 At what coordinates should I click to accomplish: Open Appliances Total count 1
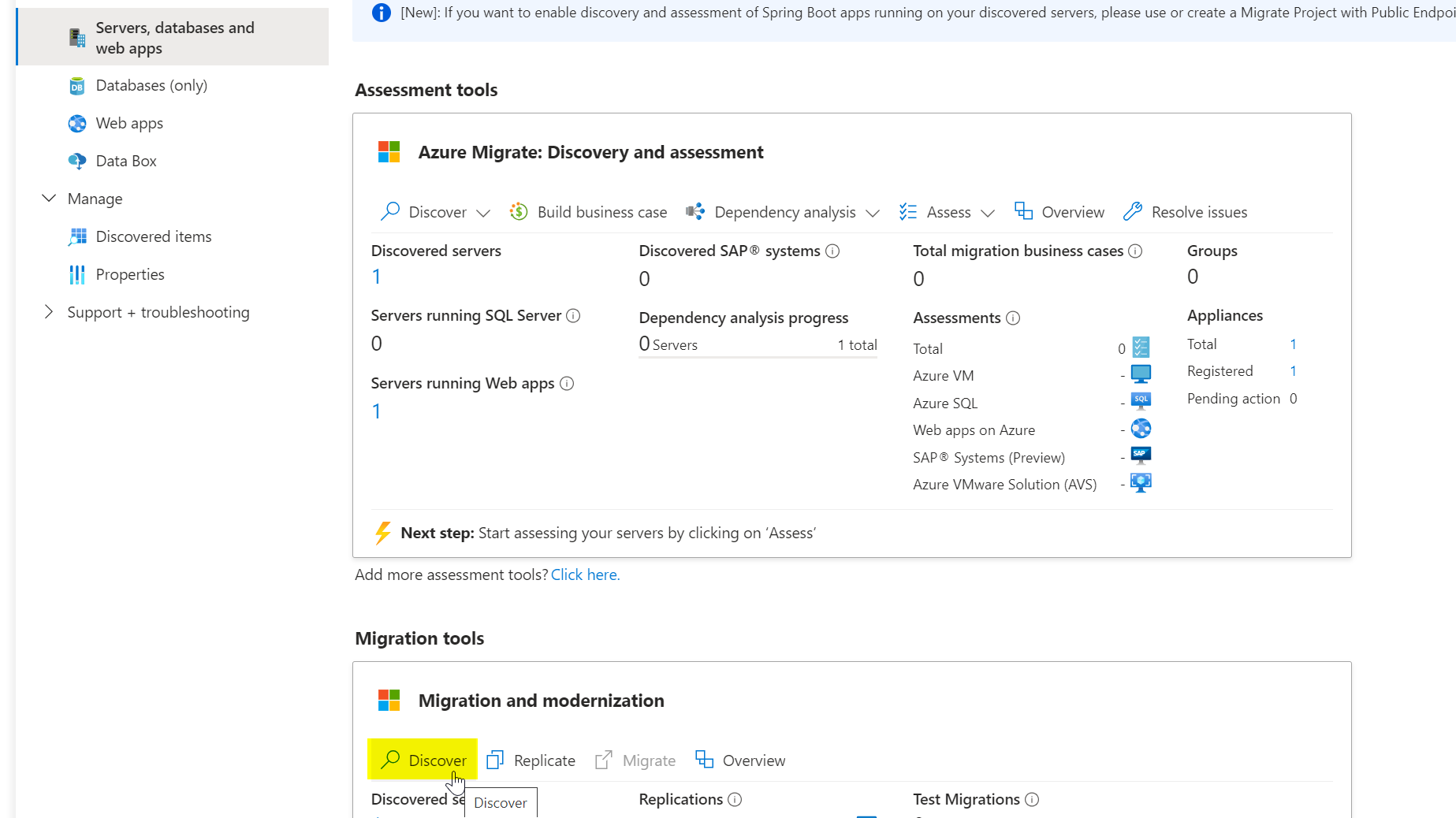1294,344
